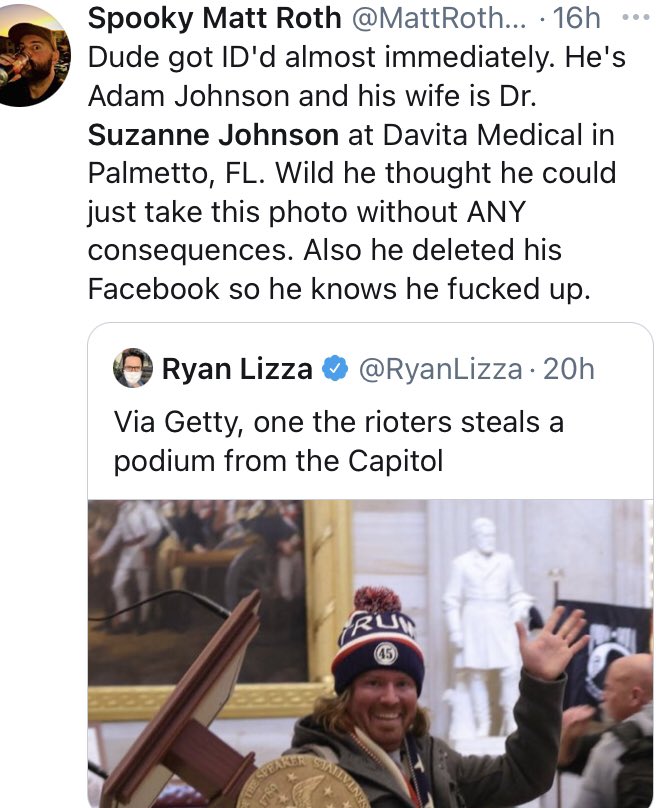Click the word Facebook in the tweet

pyautogui.click(x=153, y=289)
